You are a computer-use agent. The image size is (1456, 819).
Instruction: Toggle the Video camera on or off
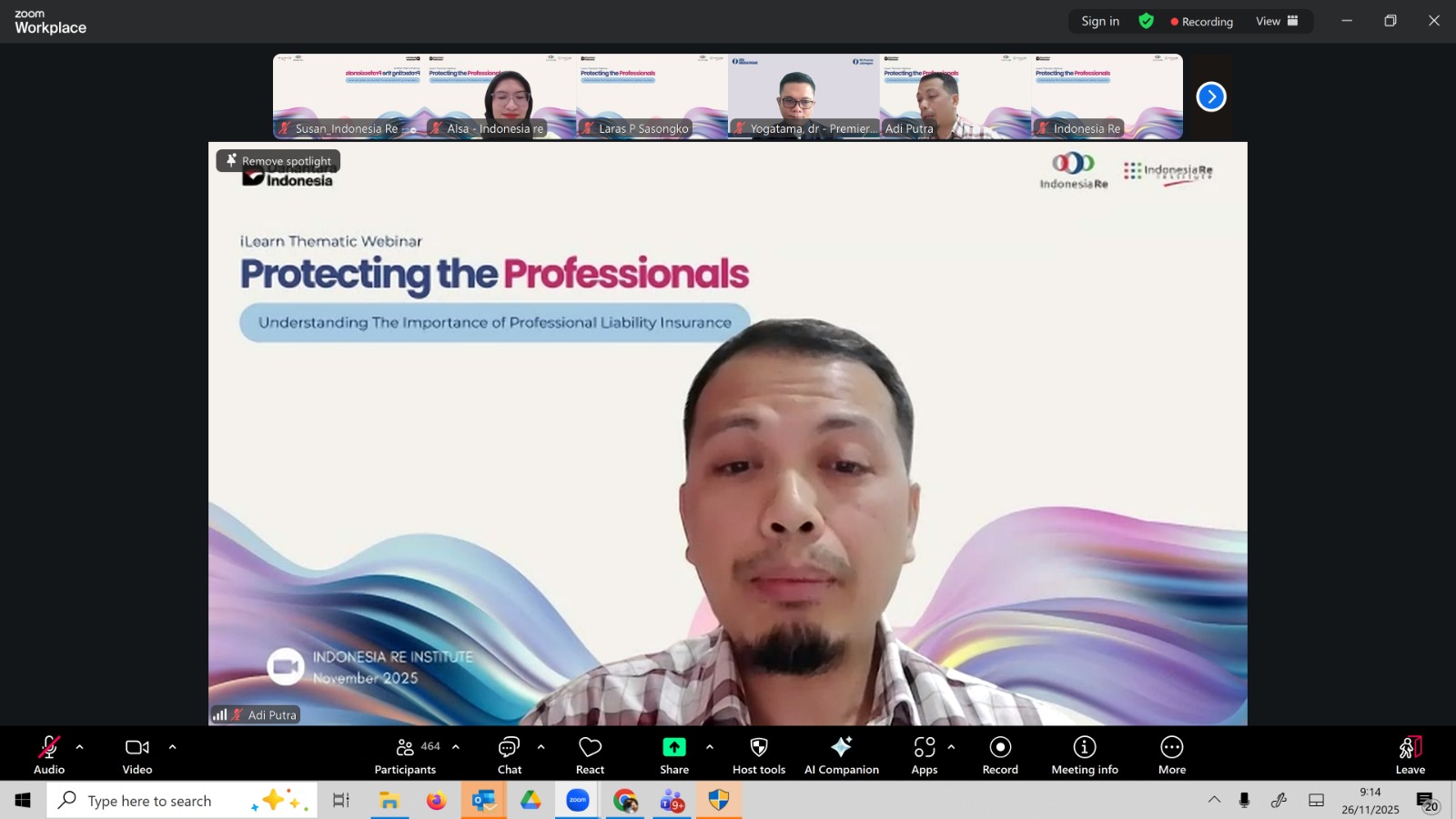[x=137, y=754]
